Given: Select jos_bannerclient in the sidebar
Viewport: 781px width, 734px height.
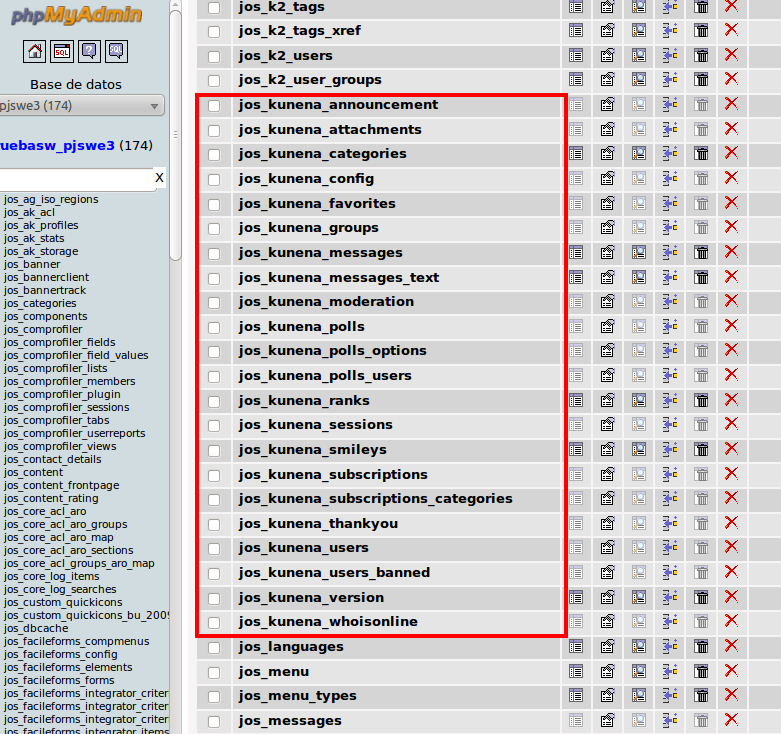Looking at the screenshot, I should pyautogui.click(x=46, y=277).
